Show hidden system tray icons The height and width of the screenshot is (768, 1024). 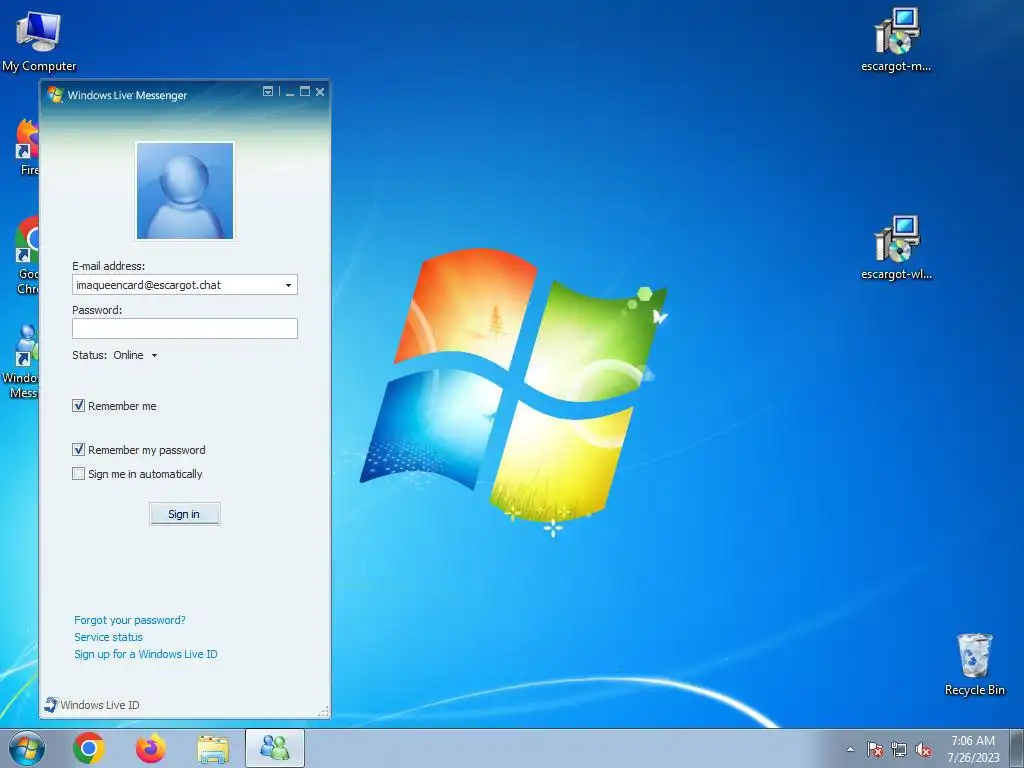[850, 749]
